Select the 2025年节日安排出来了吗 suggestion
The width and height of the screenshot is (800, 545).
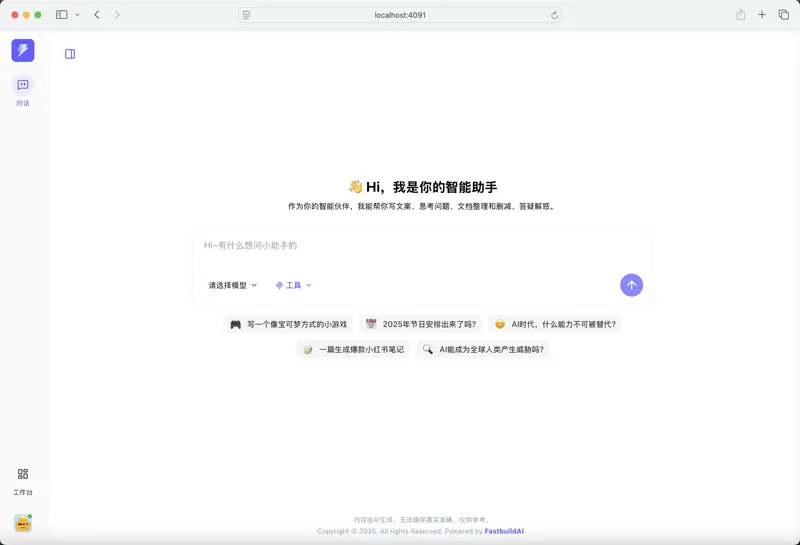(421, 324)
